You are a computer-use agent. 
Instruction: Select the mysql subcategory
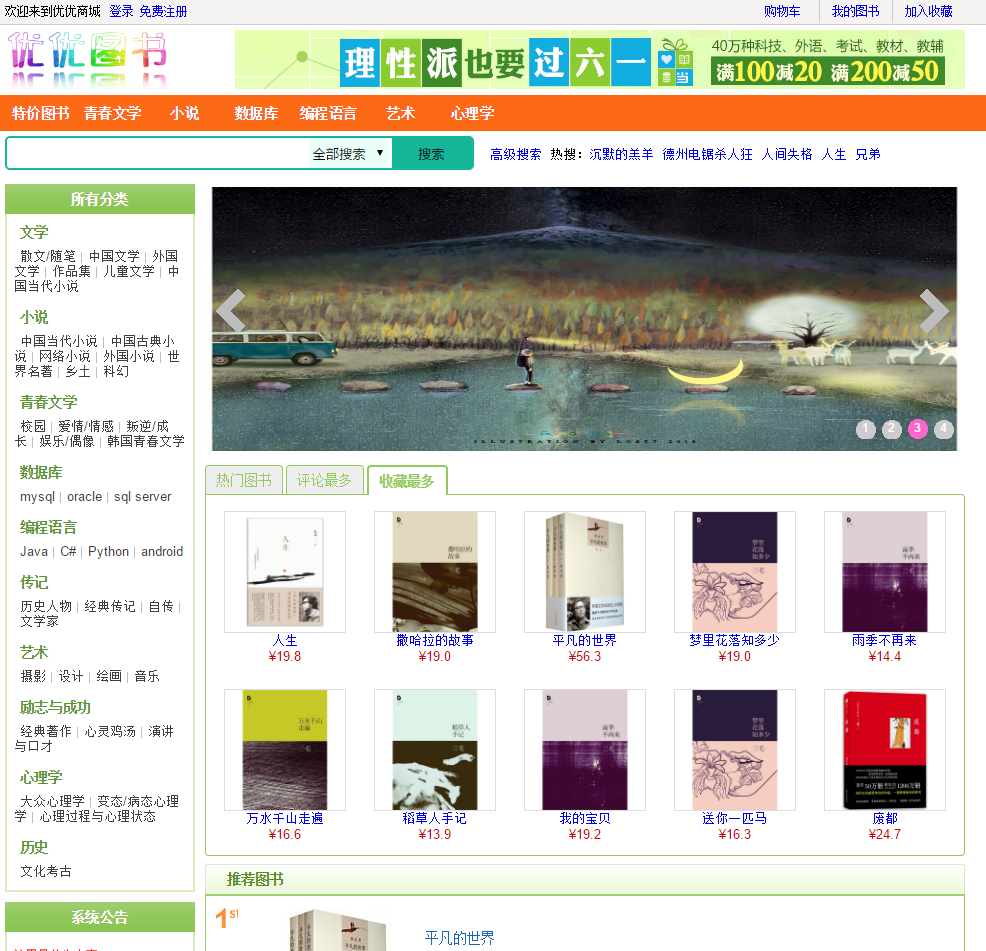[38, 497]
